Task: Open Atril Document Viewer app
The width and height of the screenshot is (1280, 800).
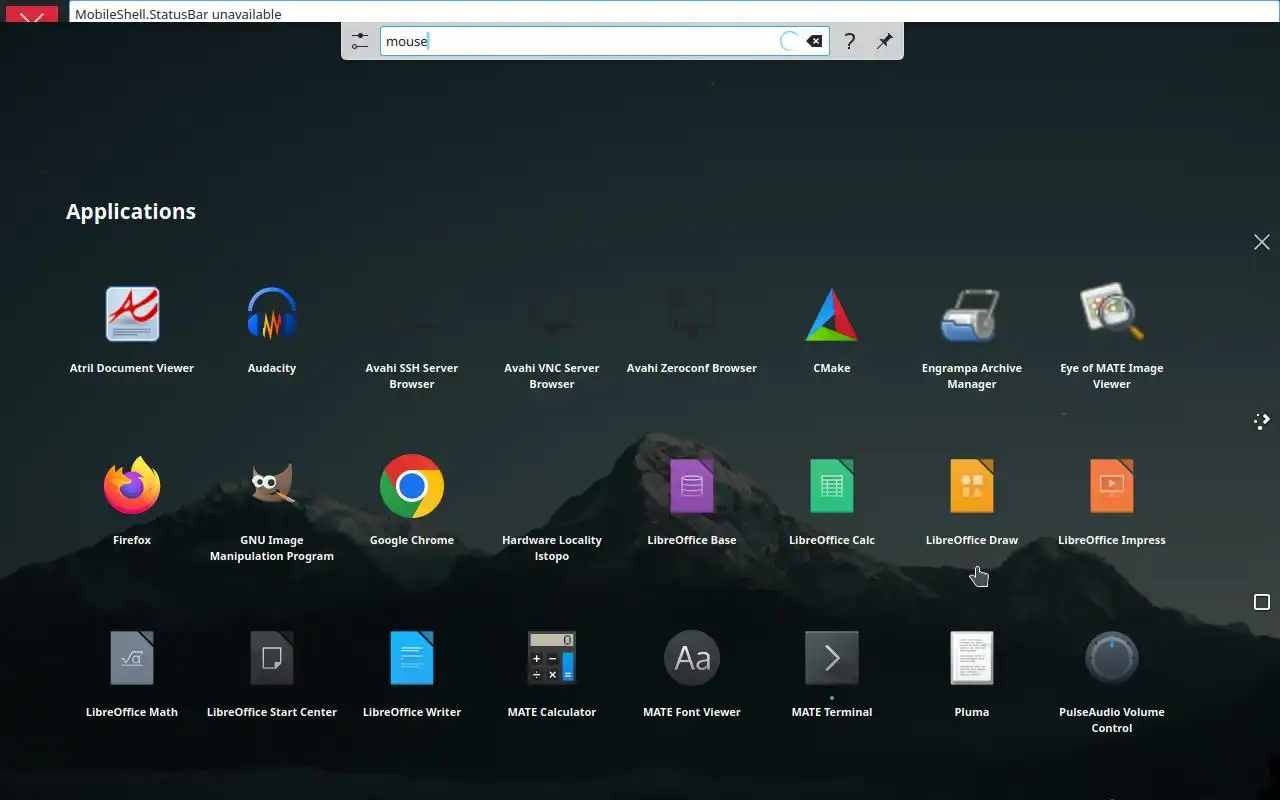Action: 132,330
